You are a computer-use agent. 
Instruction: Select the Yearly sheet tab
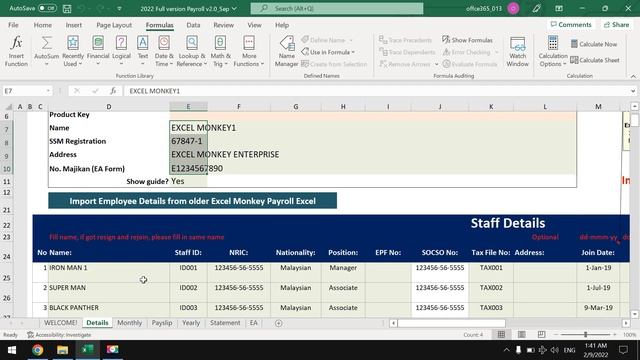191,322
